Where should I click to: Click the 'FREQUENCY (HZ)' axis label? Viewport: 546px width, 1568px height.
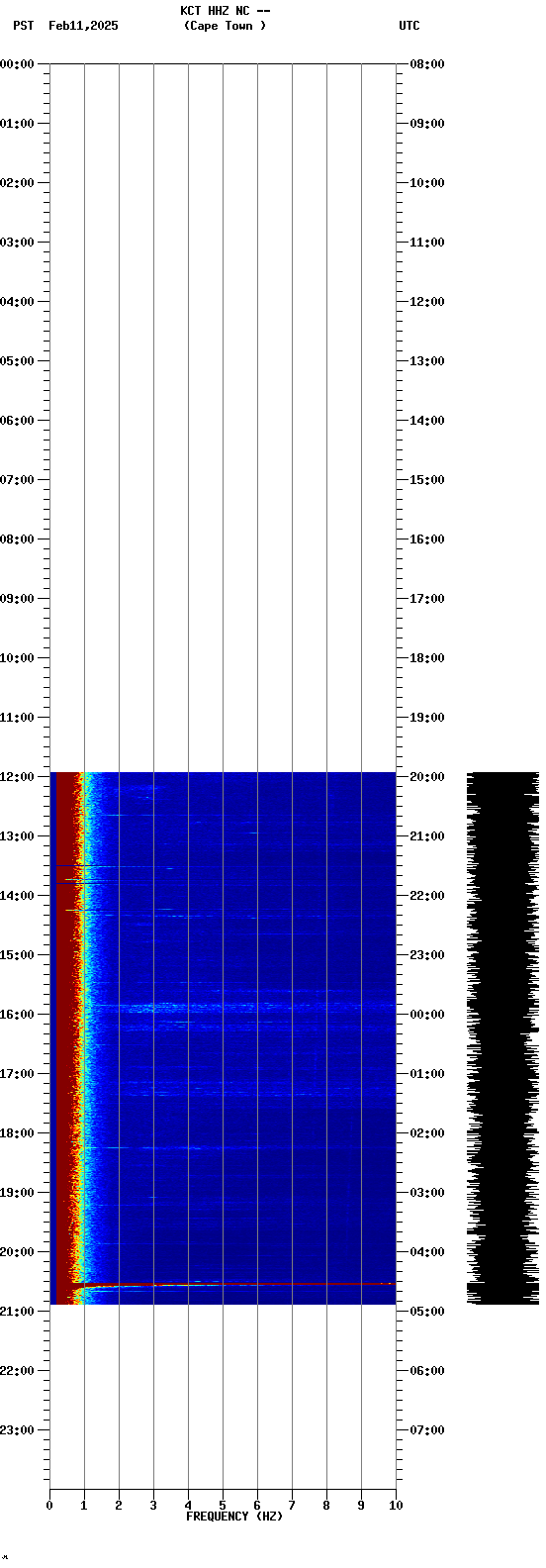[x=234, y=1517]
